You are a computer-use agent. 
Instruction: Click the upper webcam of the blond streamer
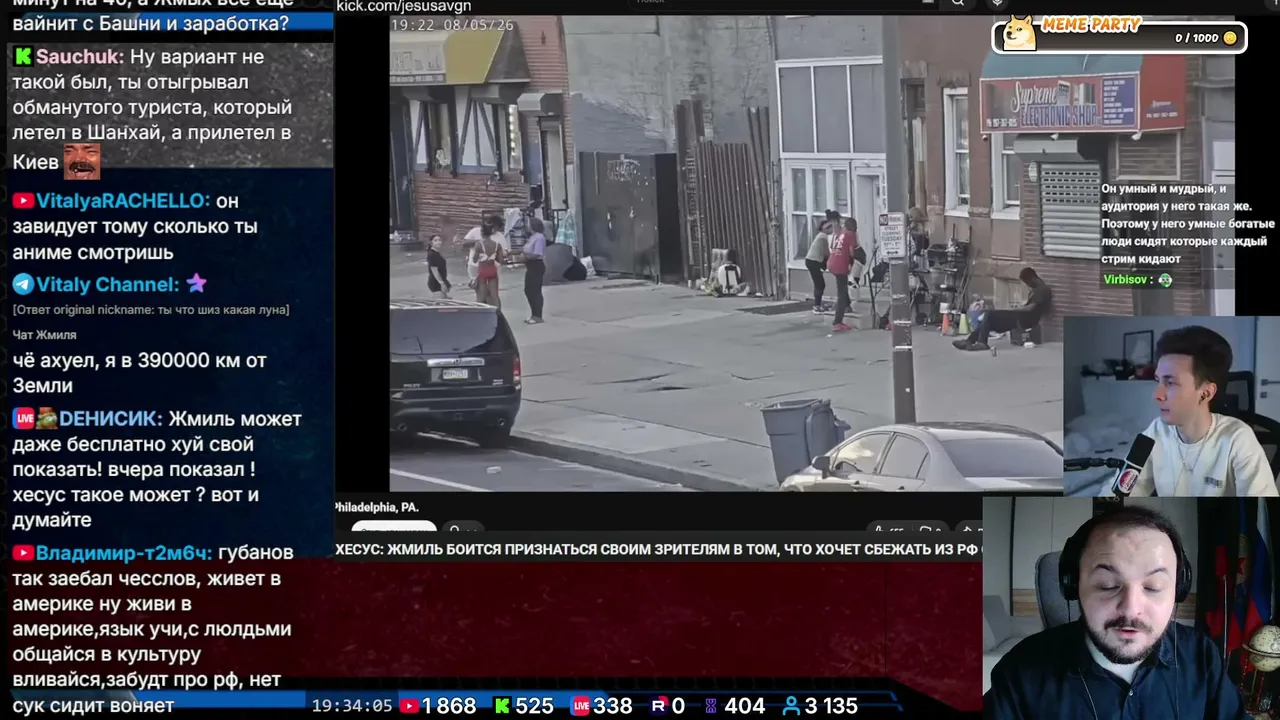(x=1171, y=406)
